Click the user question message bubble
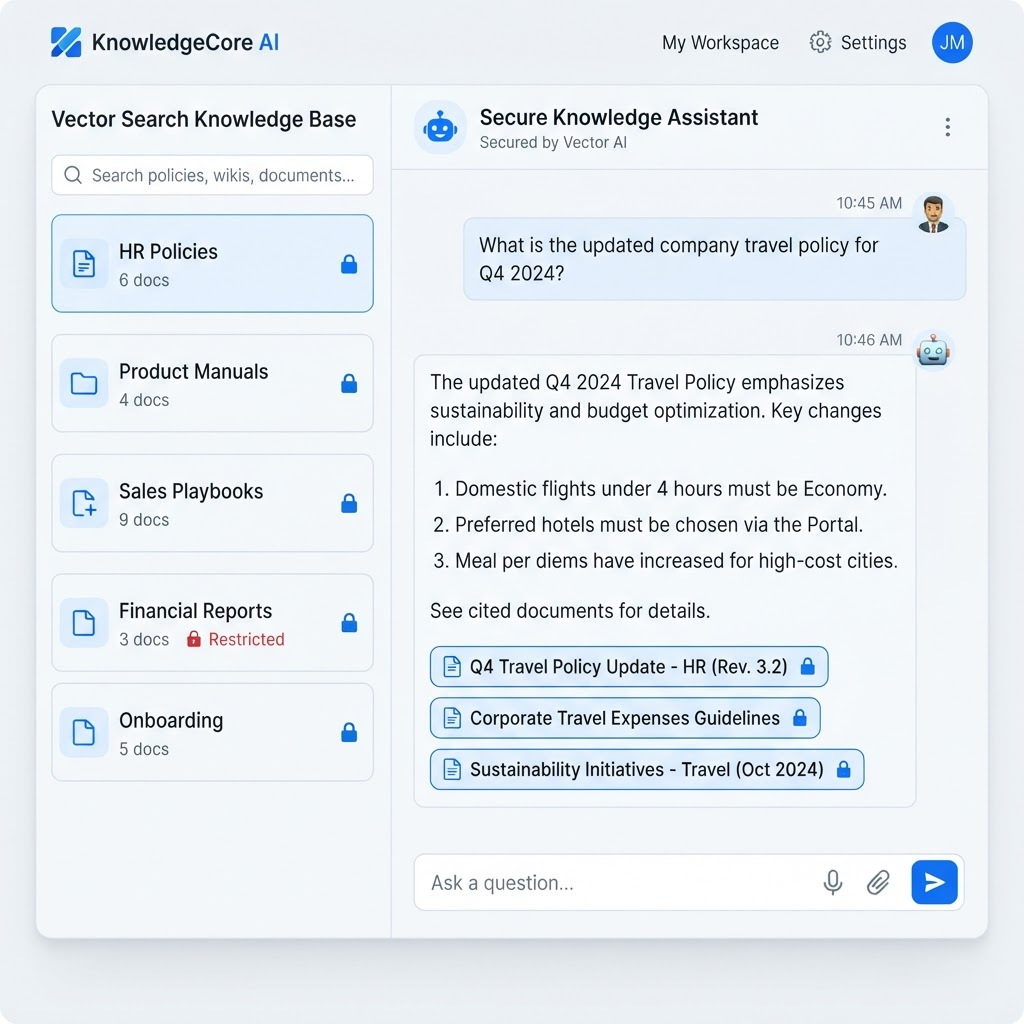 point(714,259)
